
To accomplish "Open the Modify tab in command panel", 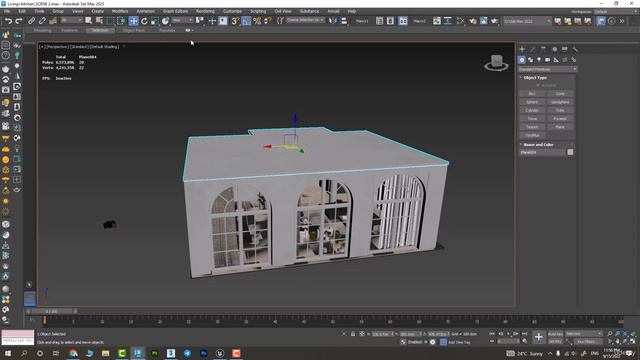I will 533,49.
